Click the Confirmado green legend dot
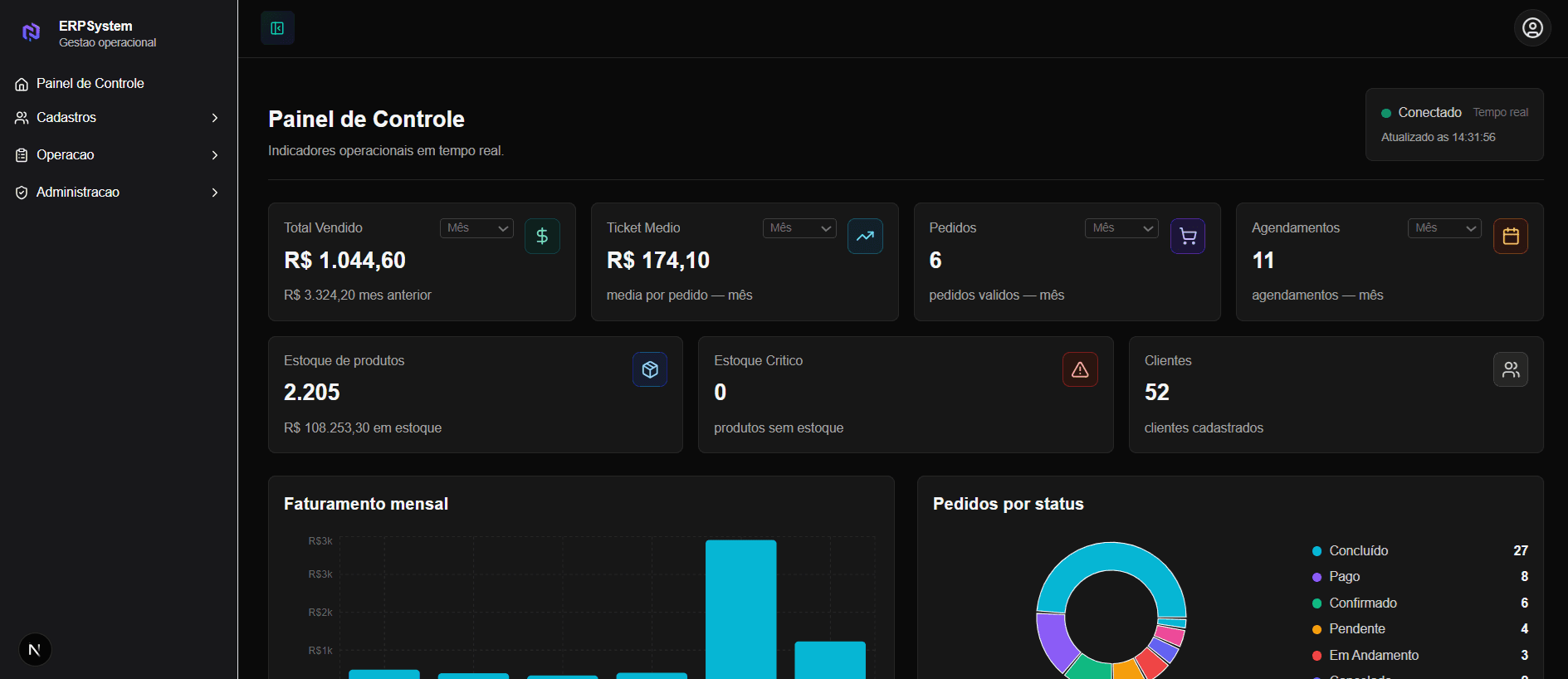 1316,603
